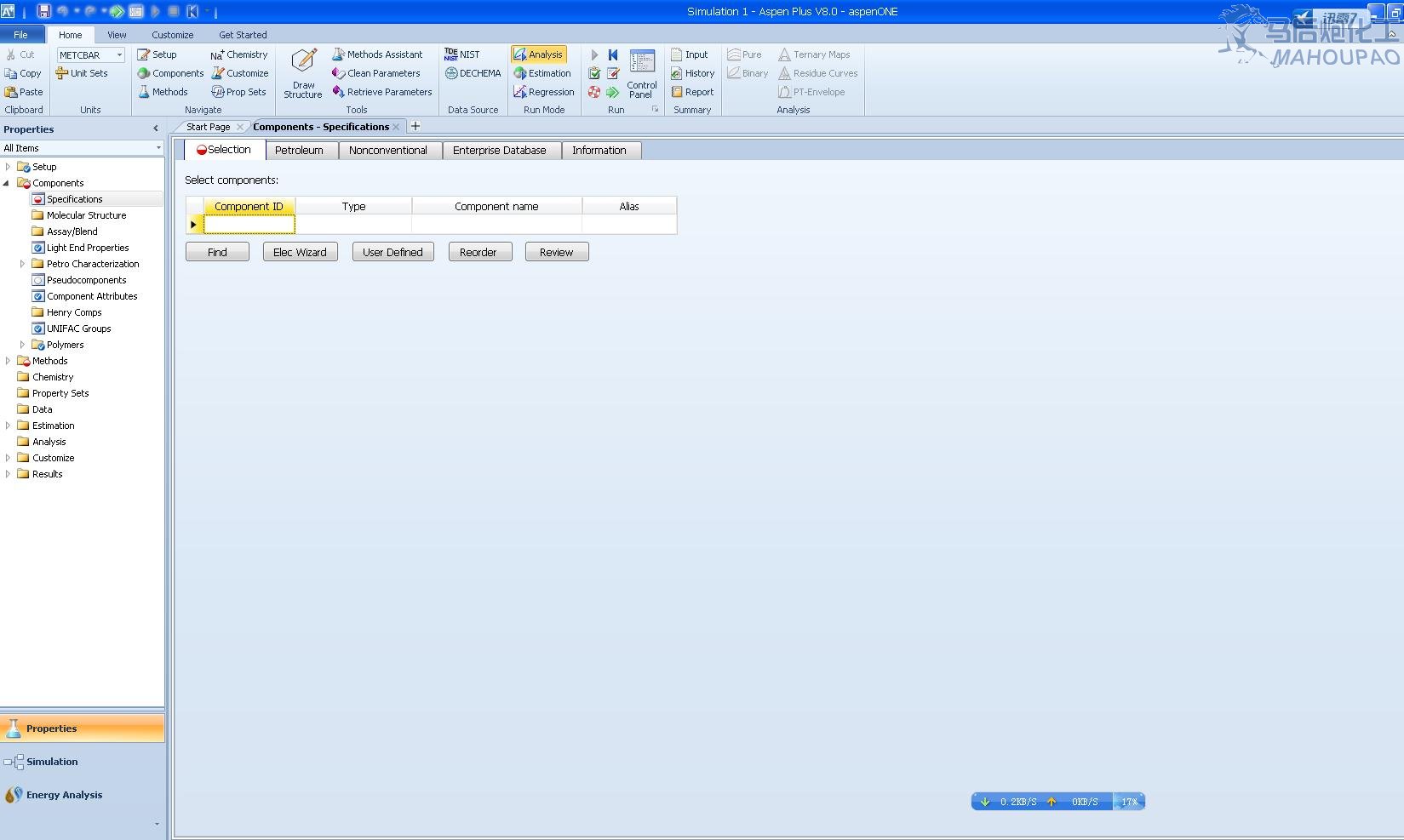
Task: Paste using the ribbon Paste button
Action: pyautogui.click(x=24, y=92)
